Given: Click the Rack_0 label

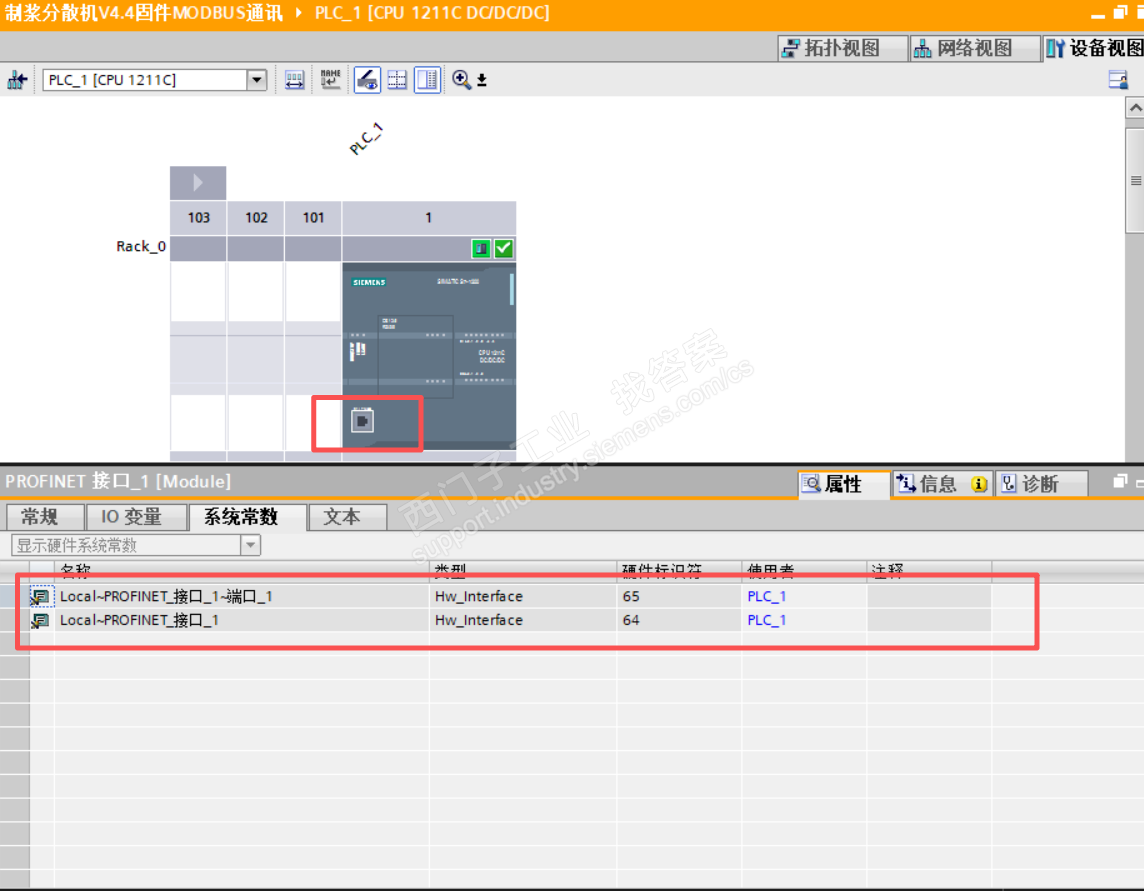Looking at the screenshot, I should [141, 247].
